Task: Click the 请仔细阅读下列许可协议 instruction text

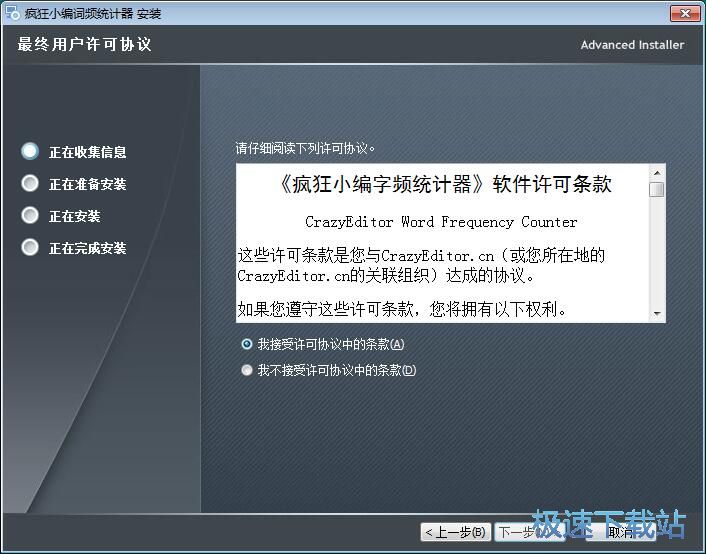Action: click(x=305, y=148)
